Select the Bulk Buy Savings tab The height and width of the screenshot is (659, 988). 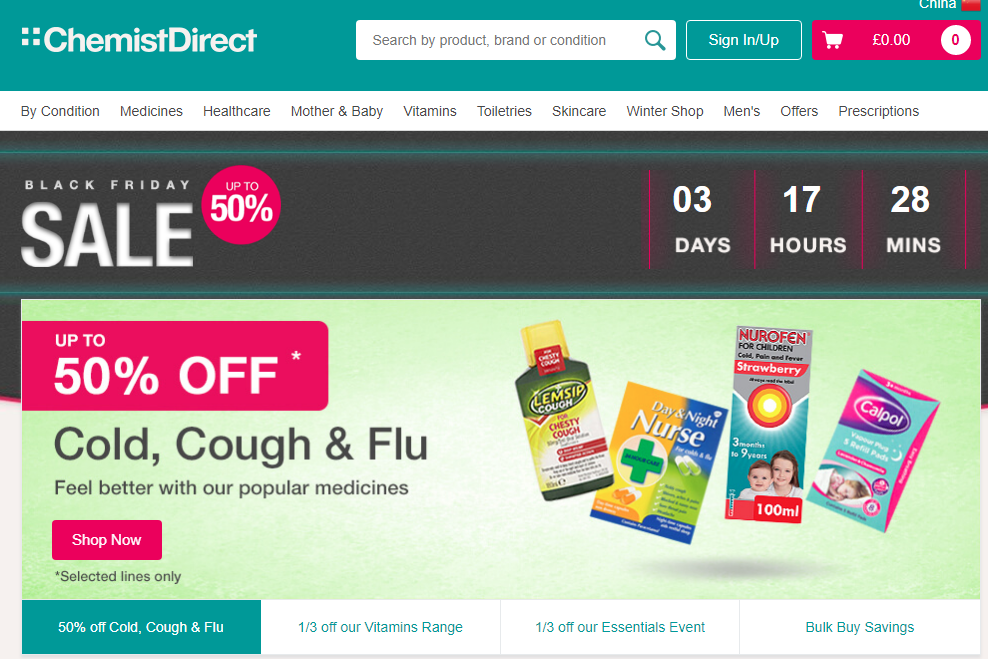coord(859,627)
